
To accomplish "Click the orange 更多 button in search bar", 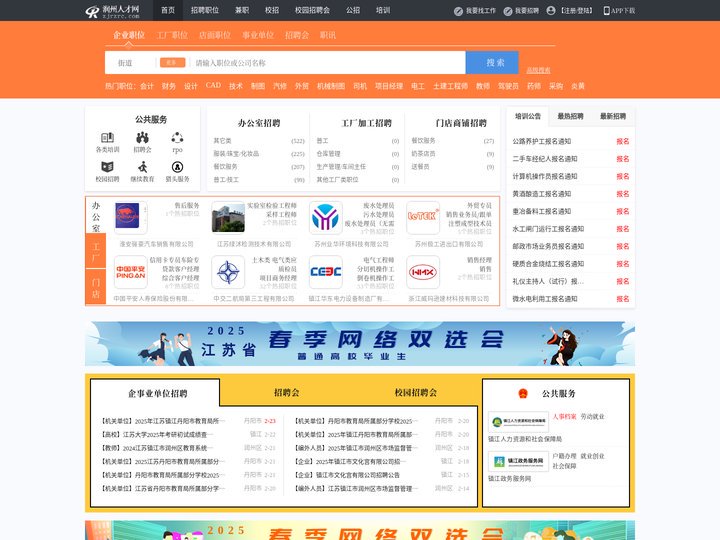I will coord(173,62).
